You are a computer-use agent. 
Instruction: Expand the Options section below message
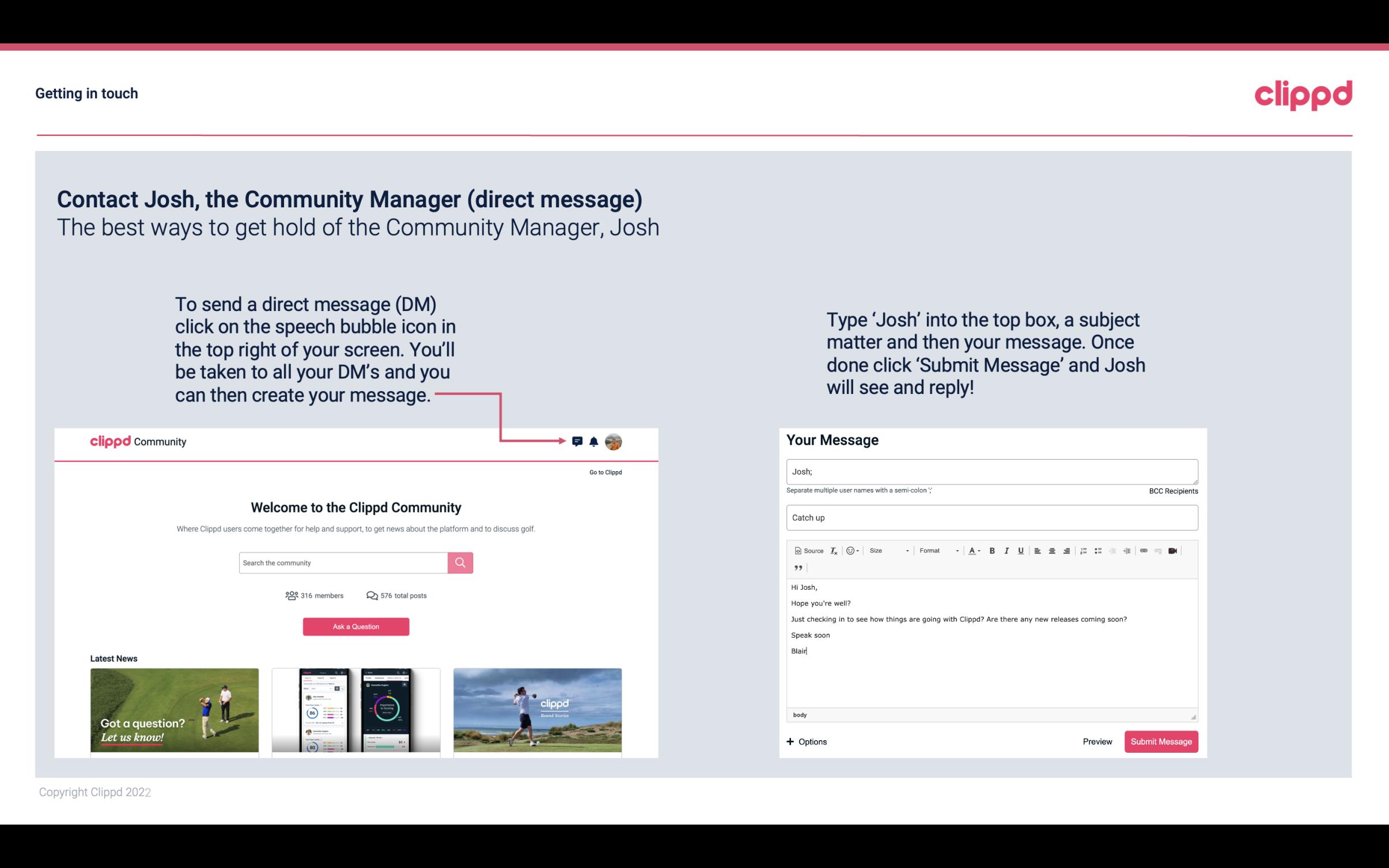coord(807,741)
